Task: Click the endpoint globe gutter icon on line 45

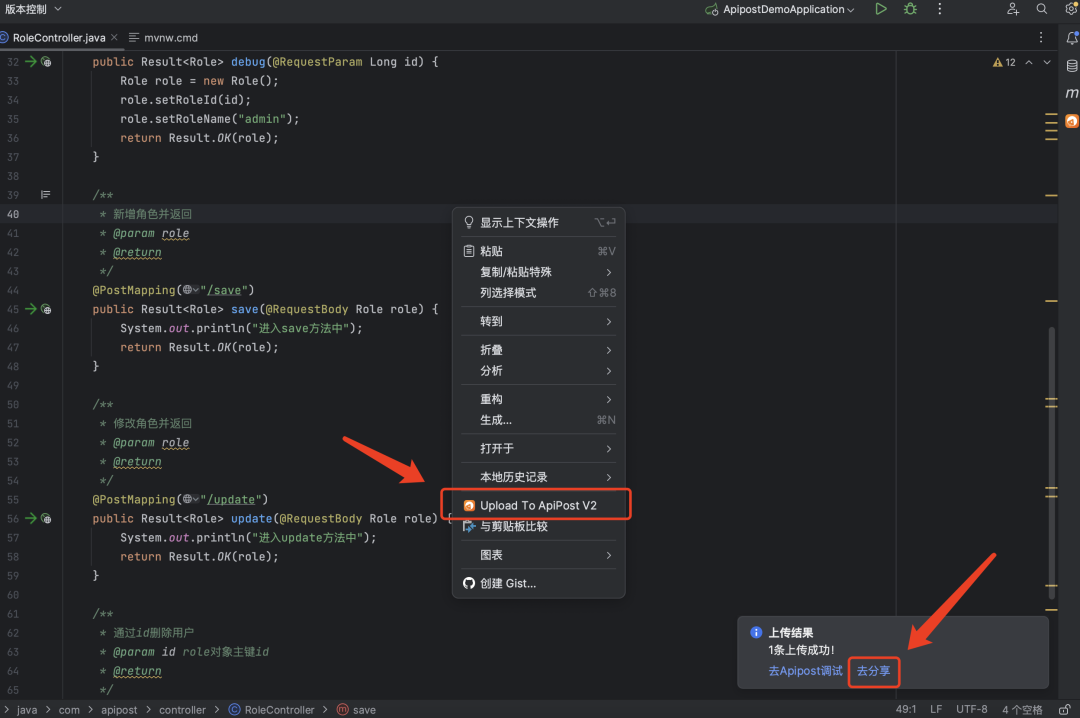Action: tap(46, 309)
